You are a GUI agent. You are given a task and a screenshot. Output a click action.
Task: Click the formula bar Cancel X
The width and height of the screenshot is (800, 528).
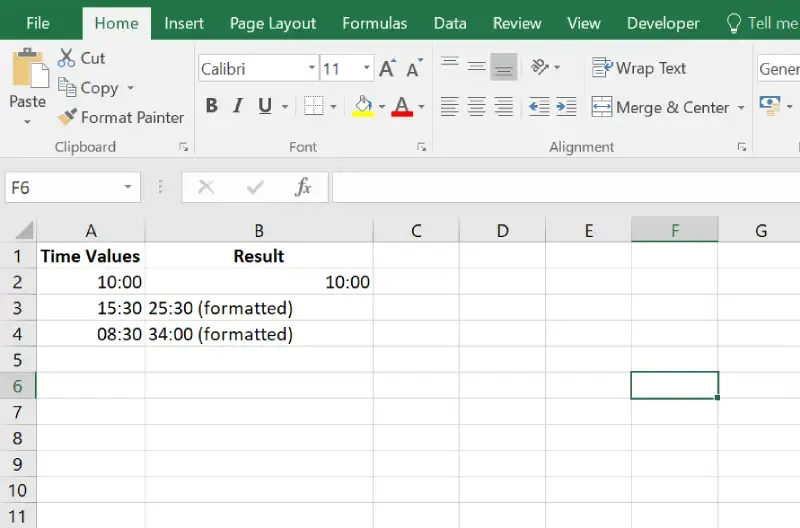[x=206, y=187]
